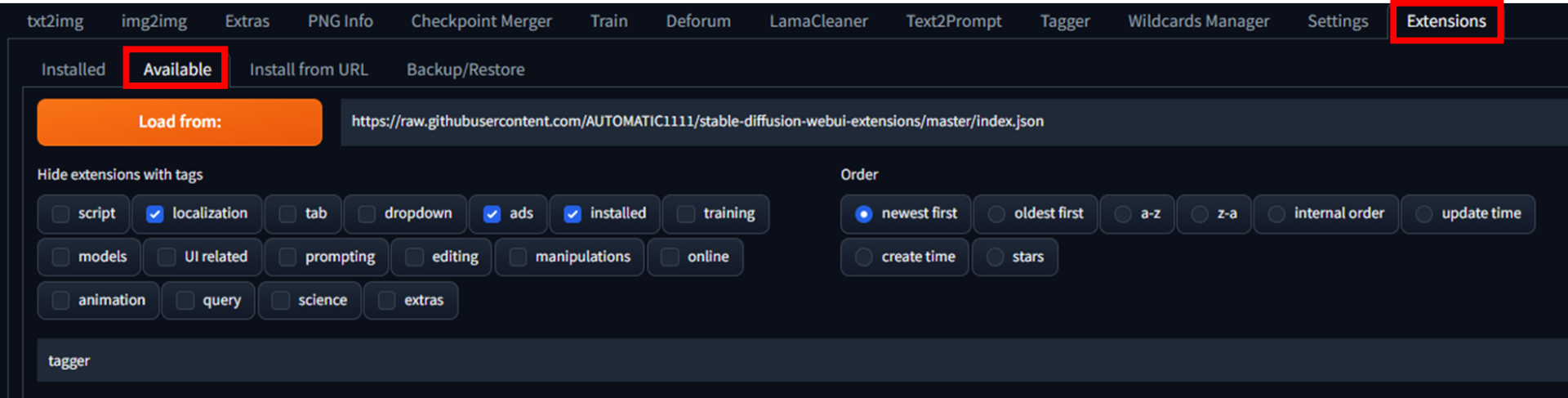Viewport: 1568px width, 398px height.
Task: Uncheck the localization tag checkbox
Action: [155, 214]
